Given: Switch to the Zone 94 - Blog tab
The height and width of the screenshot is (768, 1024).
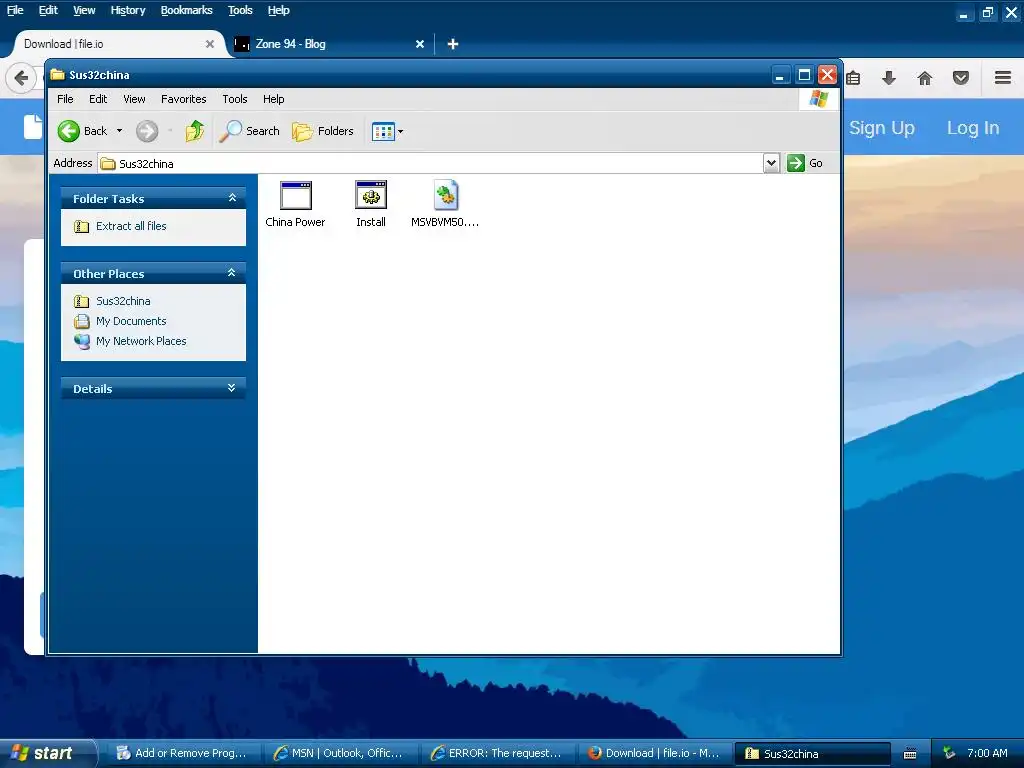Looking at the screenshot, I should 330,44.
